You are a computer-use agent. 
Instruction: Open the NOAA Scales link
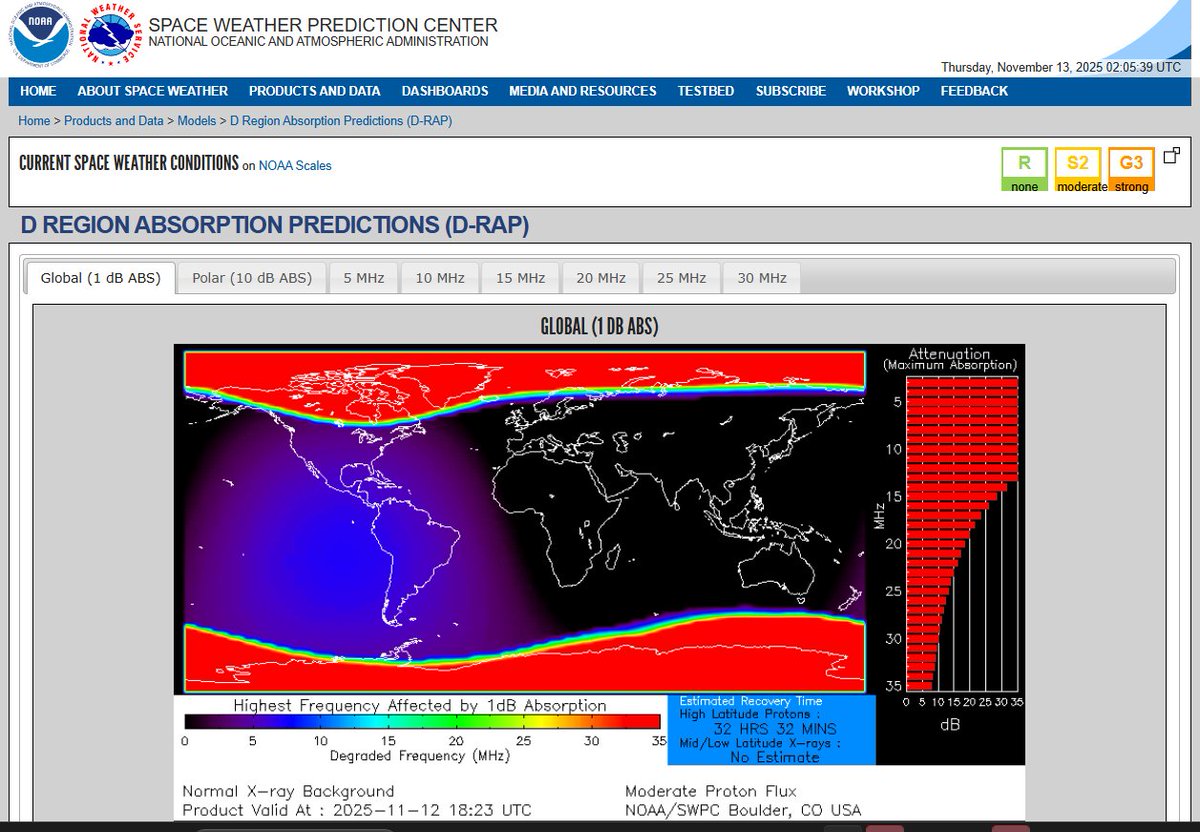[x=295, y=166]
